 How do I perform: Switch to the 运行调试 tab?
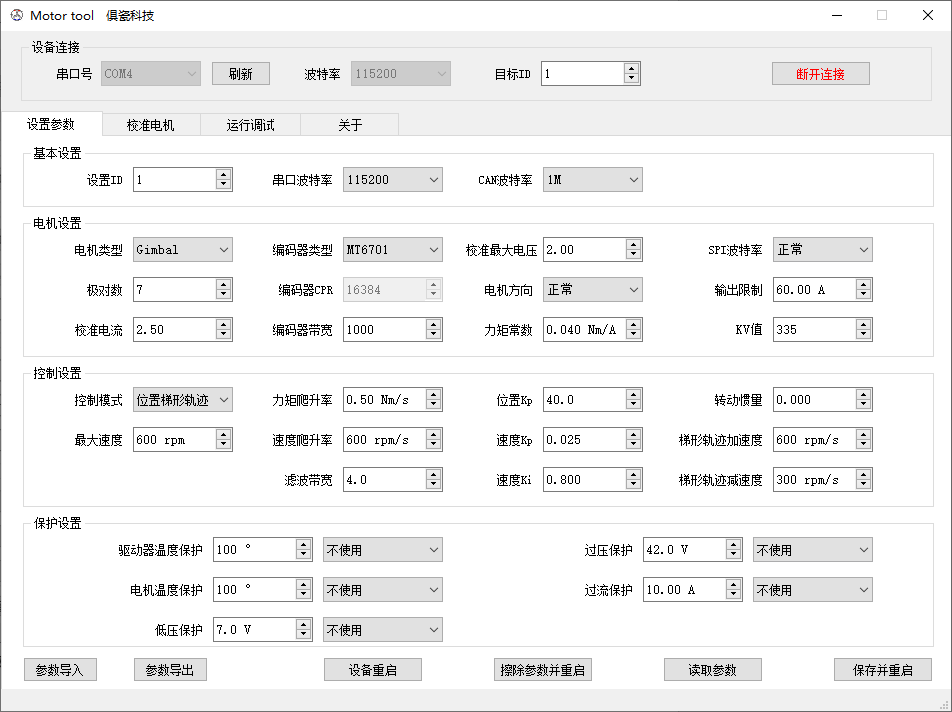(249, 125)
